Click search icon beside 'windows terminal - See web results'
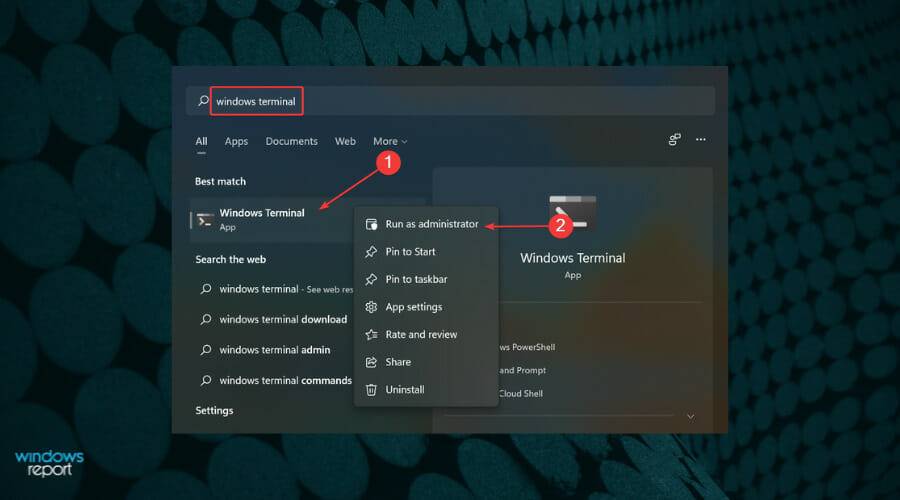 (205, 289)
